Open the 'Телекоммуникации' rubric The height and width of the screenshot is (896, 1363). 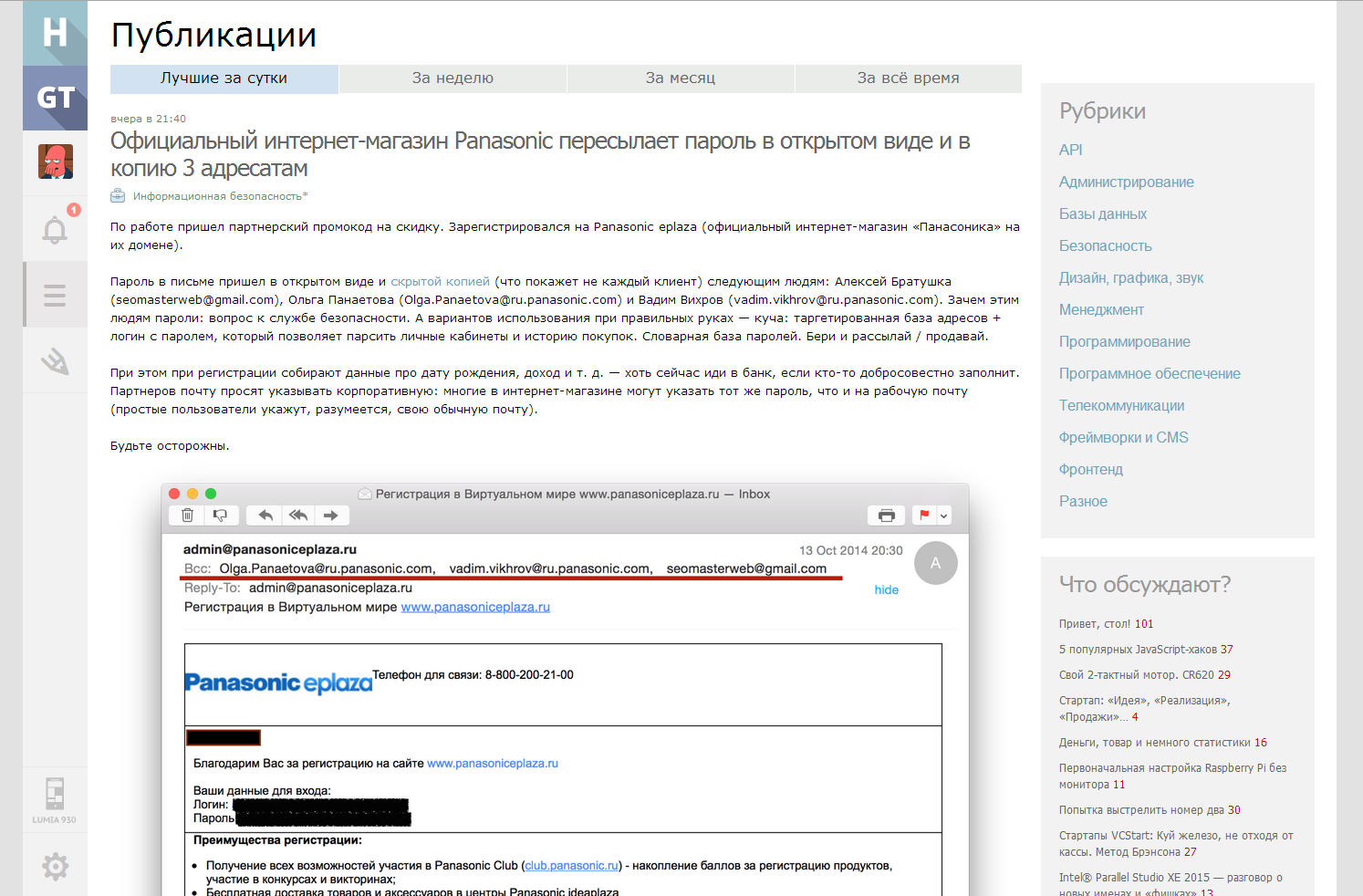[x=1122, y=405]
